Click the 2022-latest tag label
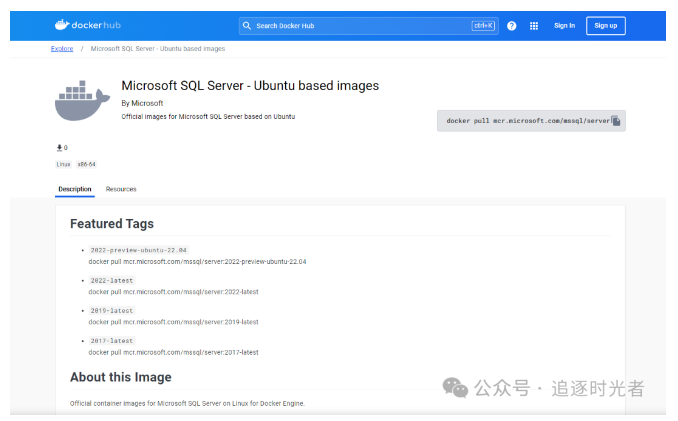 pyautogui.click(x=111, y=281)
